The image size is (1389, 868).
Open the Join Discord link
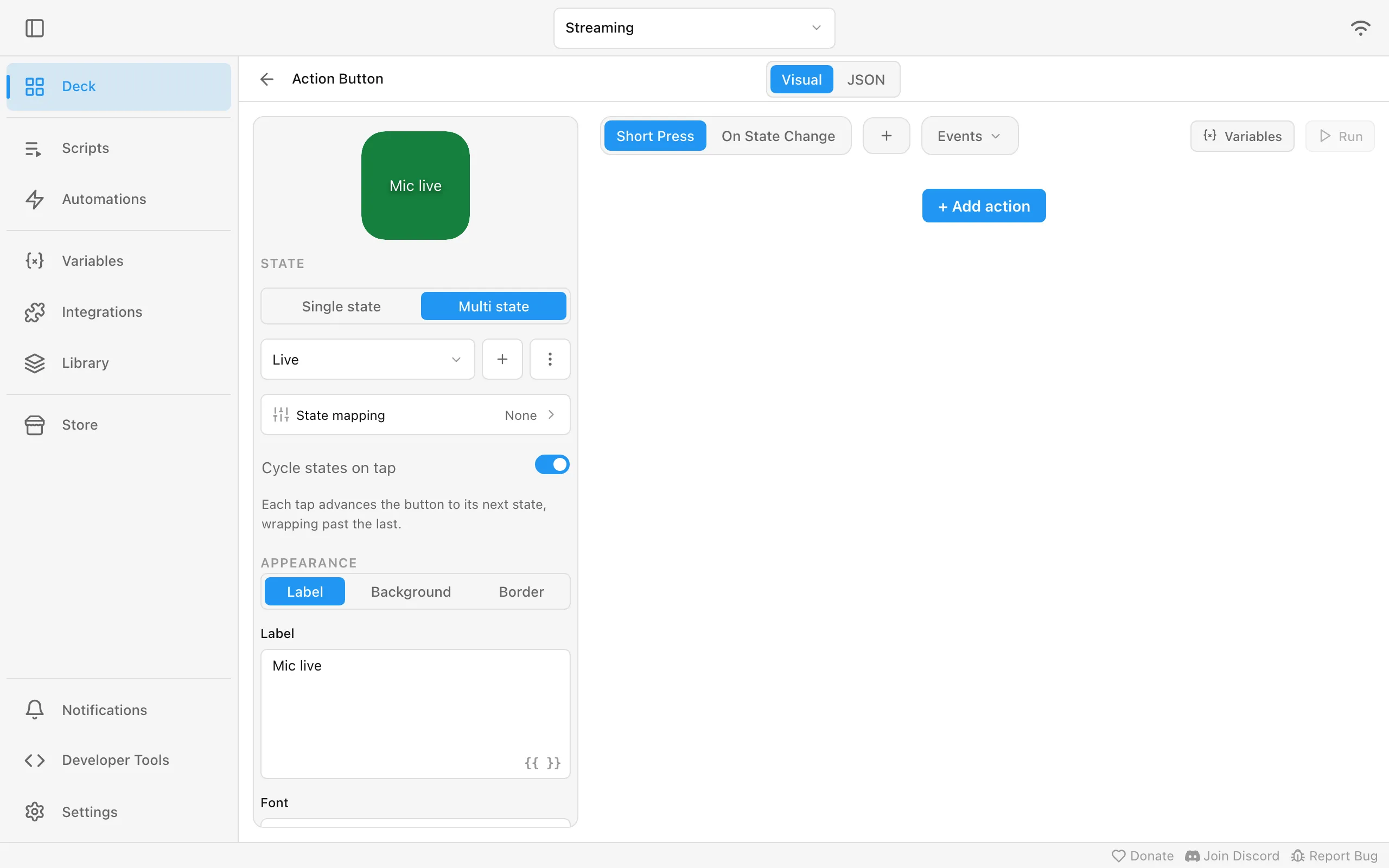[x=1232, y=856]
